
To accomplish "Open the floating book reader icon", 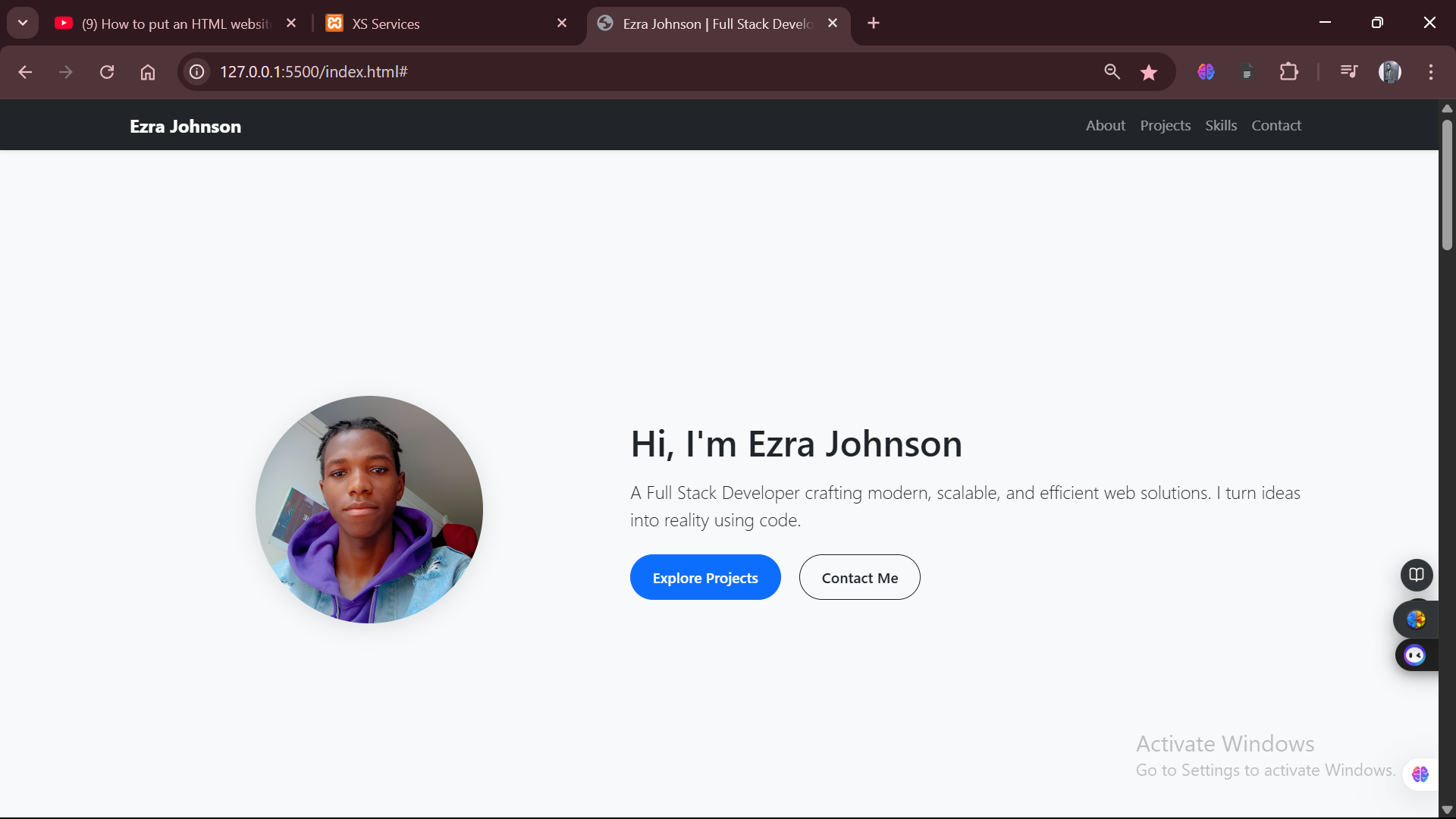I will pyautogui.click(x=1417, y=575).
